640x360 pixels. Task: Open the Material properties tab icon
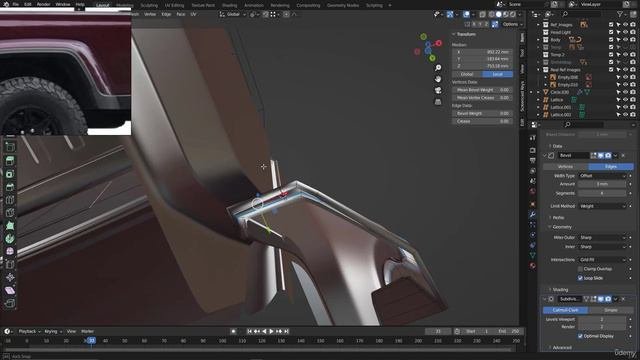(x=532, y=266)
